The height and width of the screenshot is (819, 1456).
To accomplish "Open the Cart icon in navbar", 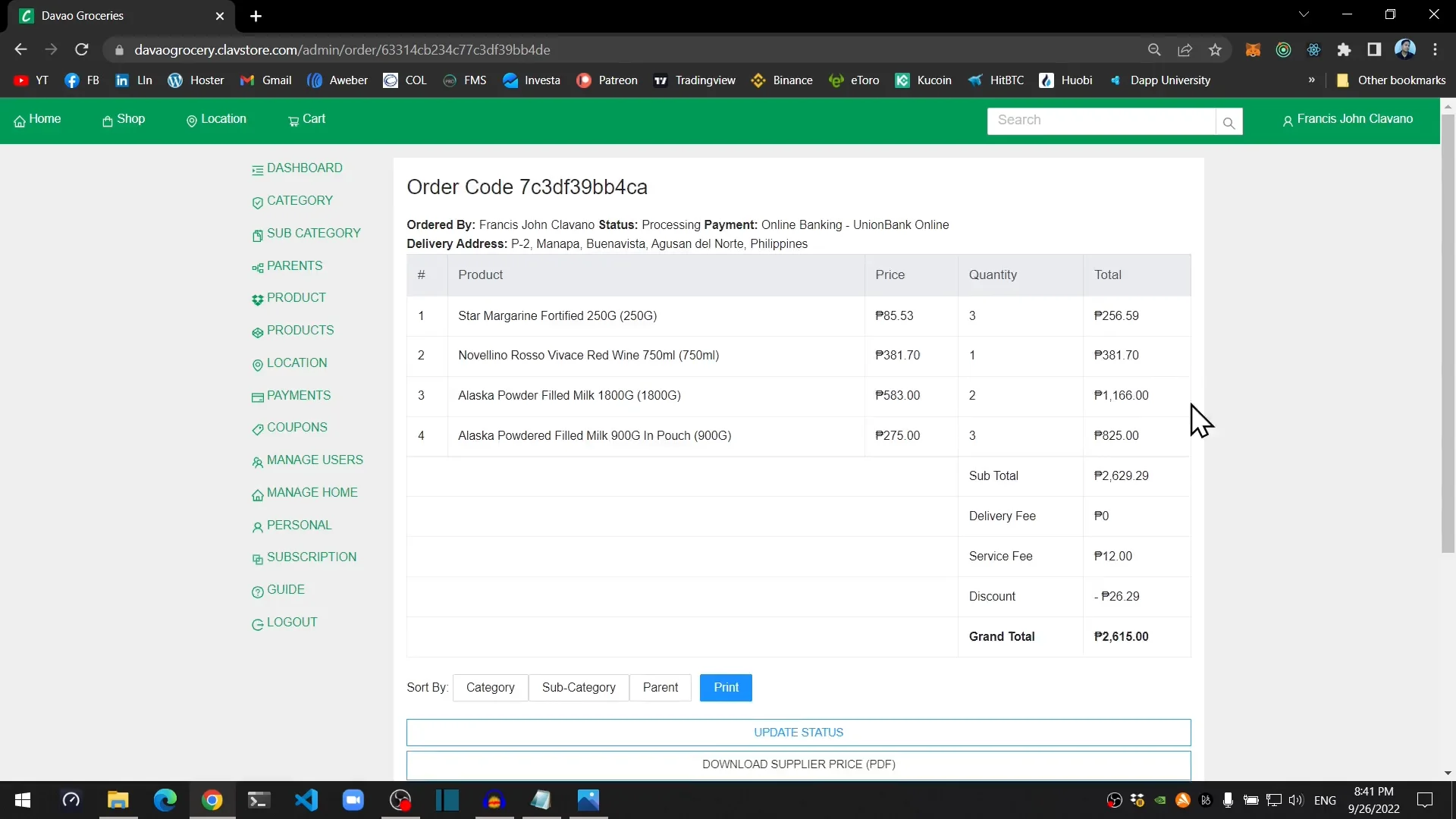I will (x=306, y=119).
